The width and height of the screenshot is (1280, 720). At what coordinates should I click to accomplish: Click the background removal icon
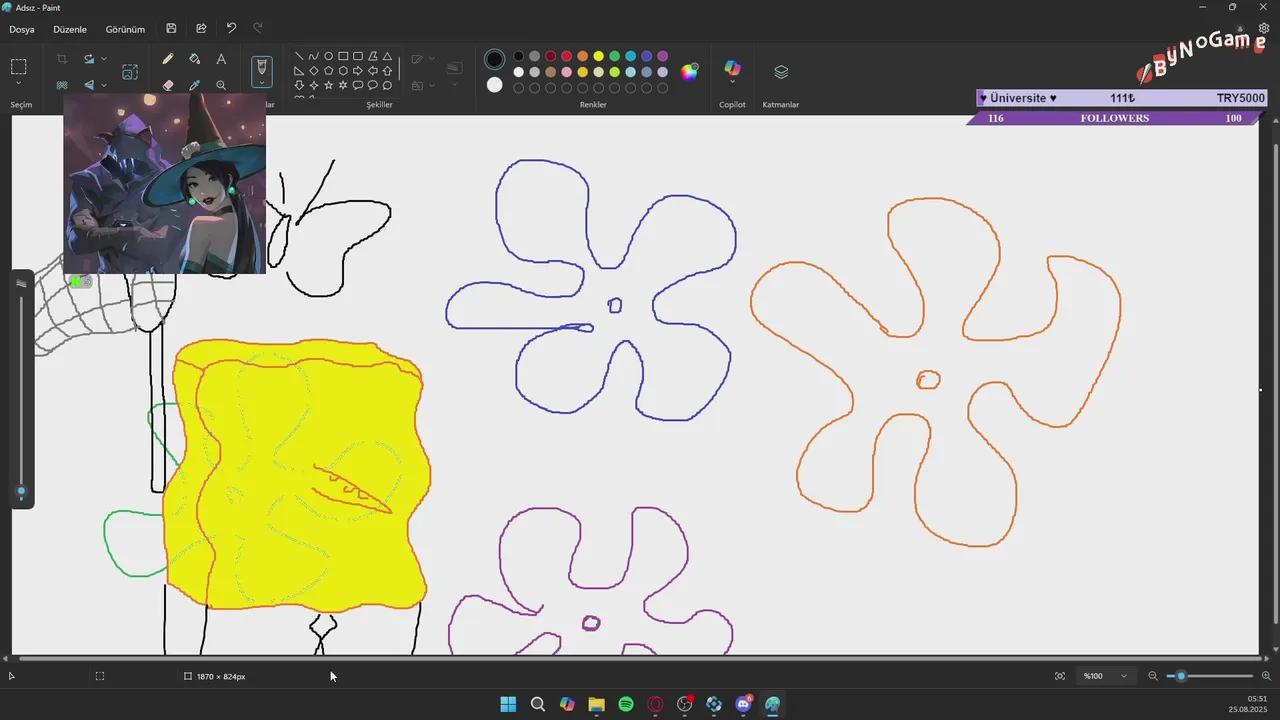pyautogui.click(x=62, y=86)
